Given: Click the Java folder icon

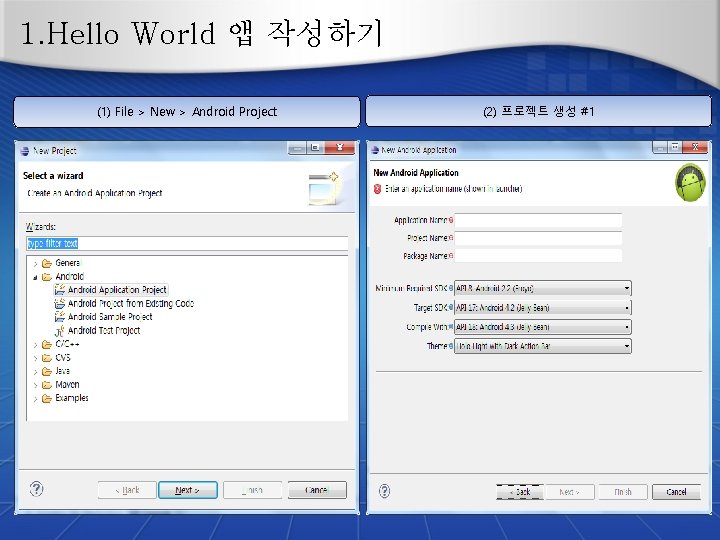Looking at the screenshot, I should tap(46, 371).
